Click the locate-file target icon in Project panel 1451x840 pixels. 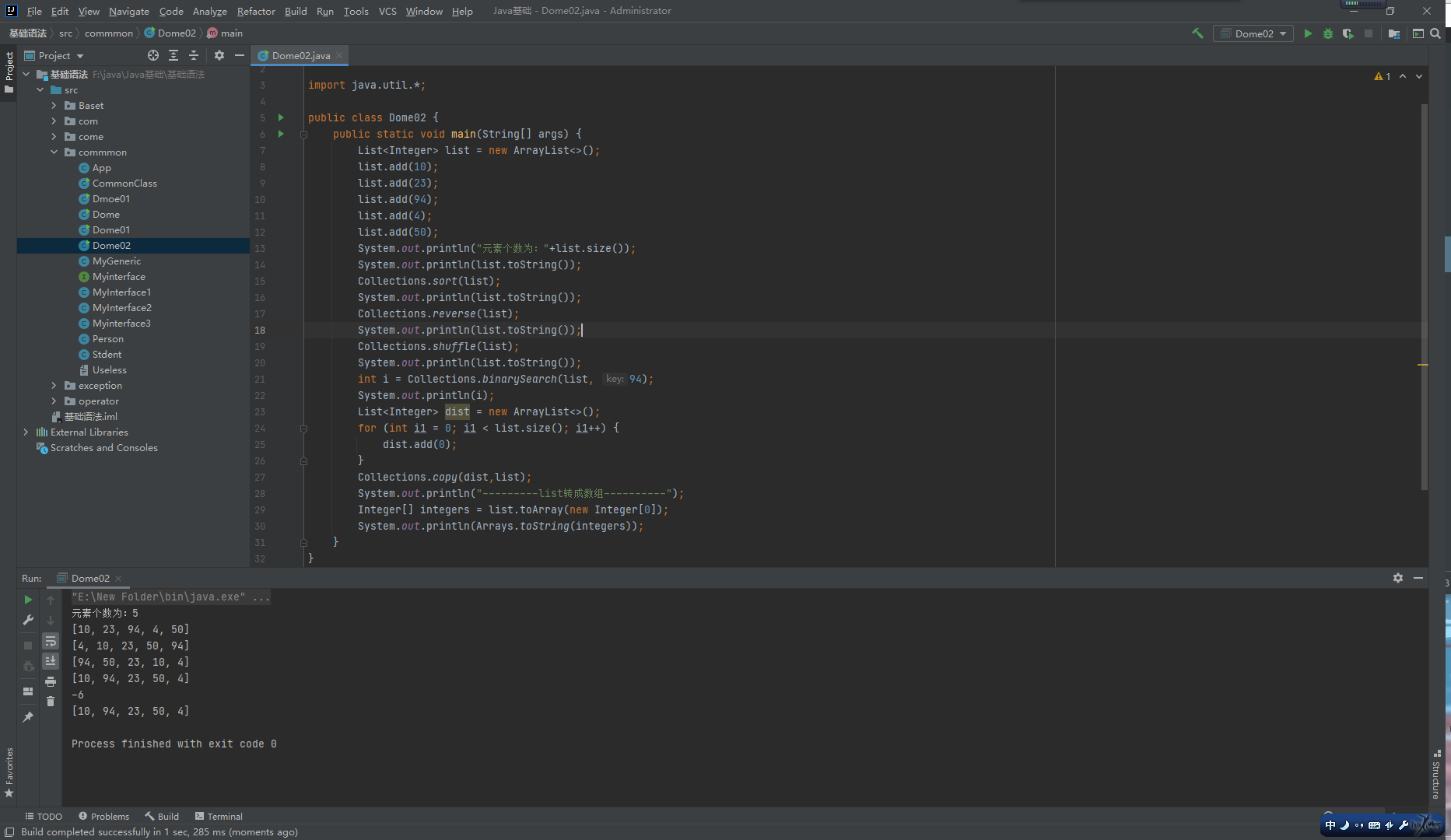[x=153, y=55]
